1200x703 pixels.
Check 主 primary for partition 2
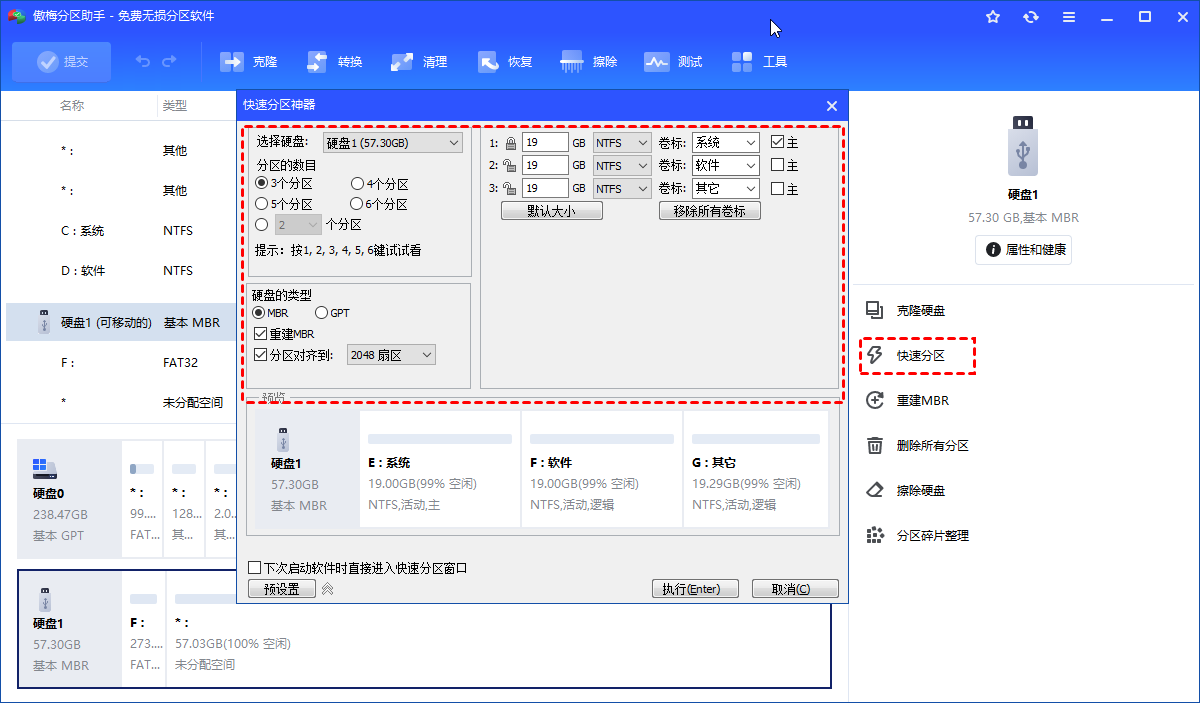(777, 165)
